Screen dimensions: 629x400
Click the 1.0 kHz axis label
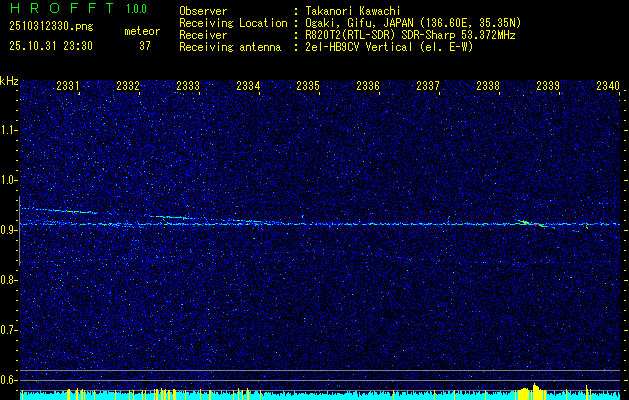click(x=8, y=181)
